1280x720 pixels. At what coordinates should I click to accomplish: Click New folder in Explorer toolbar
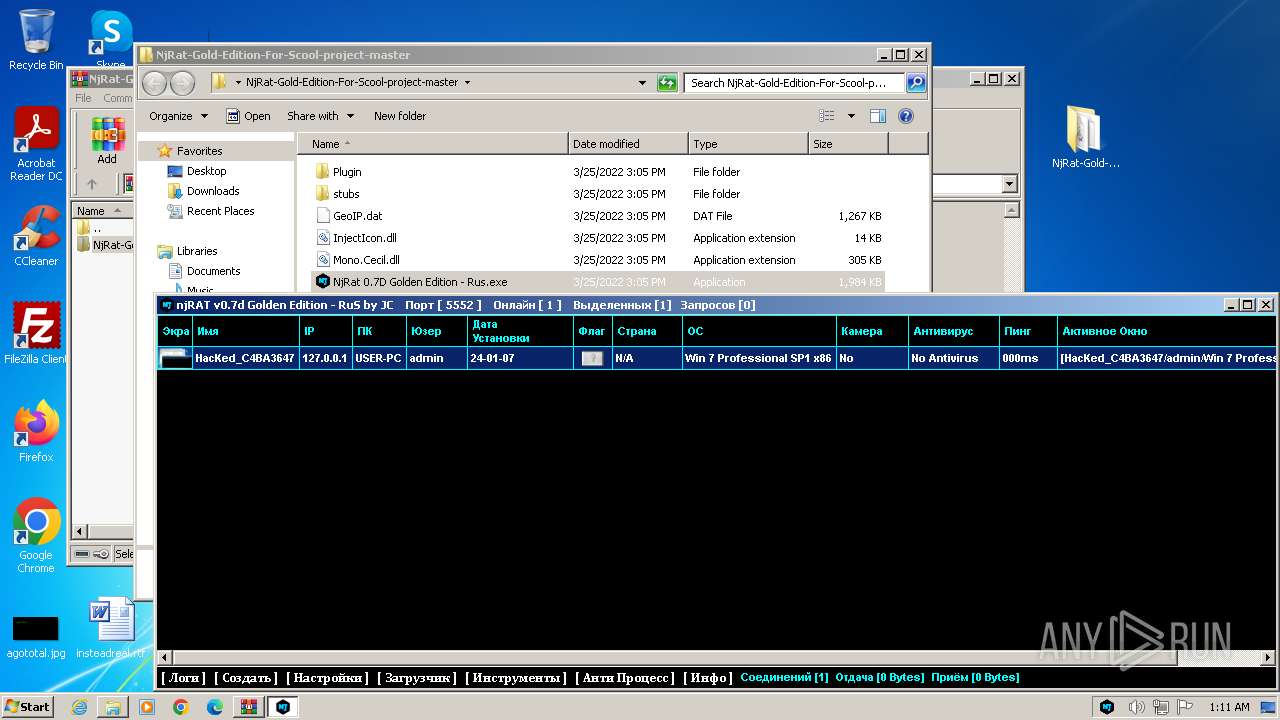click(400, 116)
